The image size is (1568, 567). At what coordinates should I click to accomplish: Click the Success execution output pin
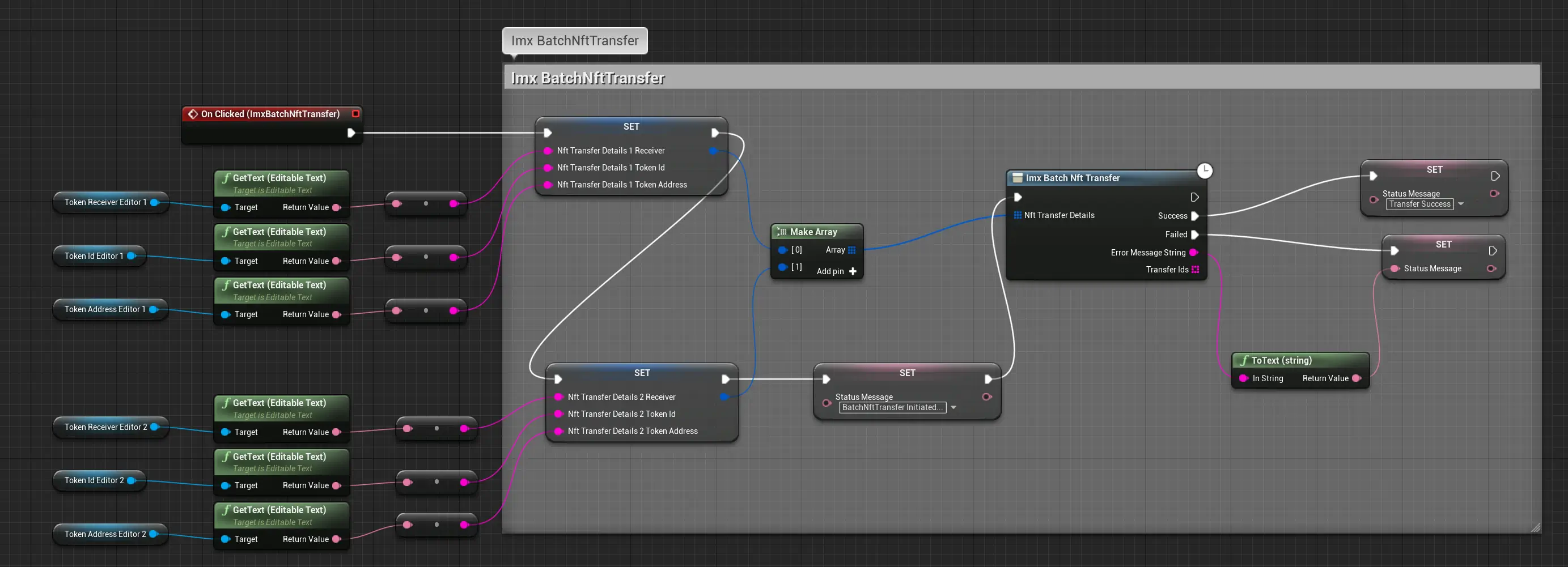pyautogui.click(x=1194, y=216)
